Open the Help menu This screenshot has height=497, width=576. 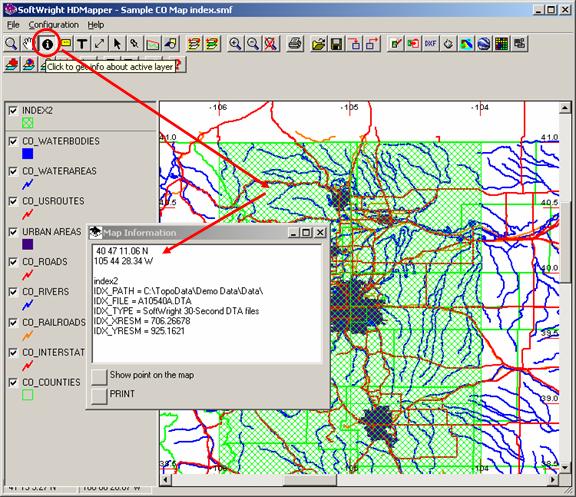tap(96, 25)
